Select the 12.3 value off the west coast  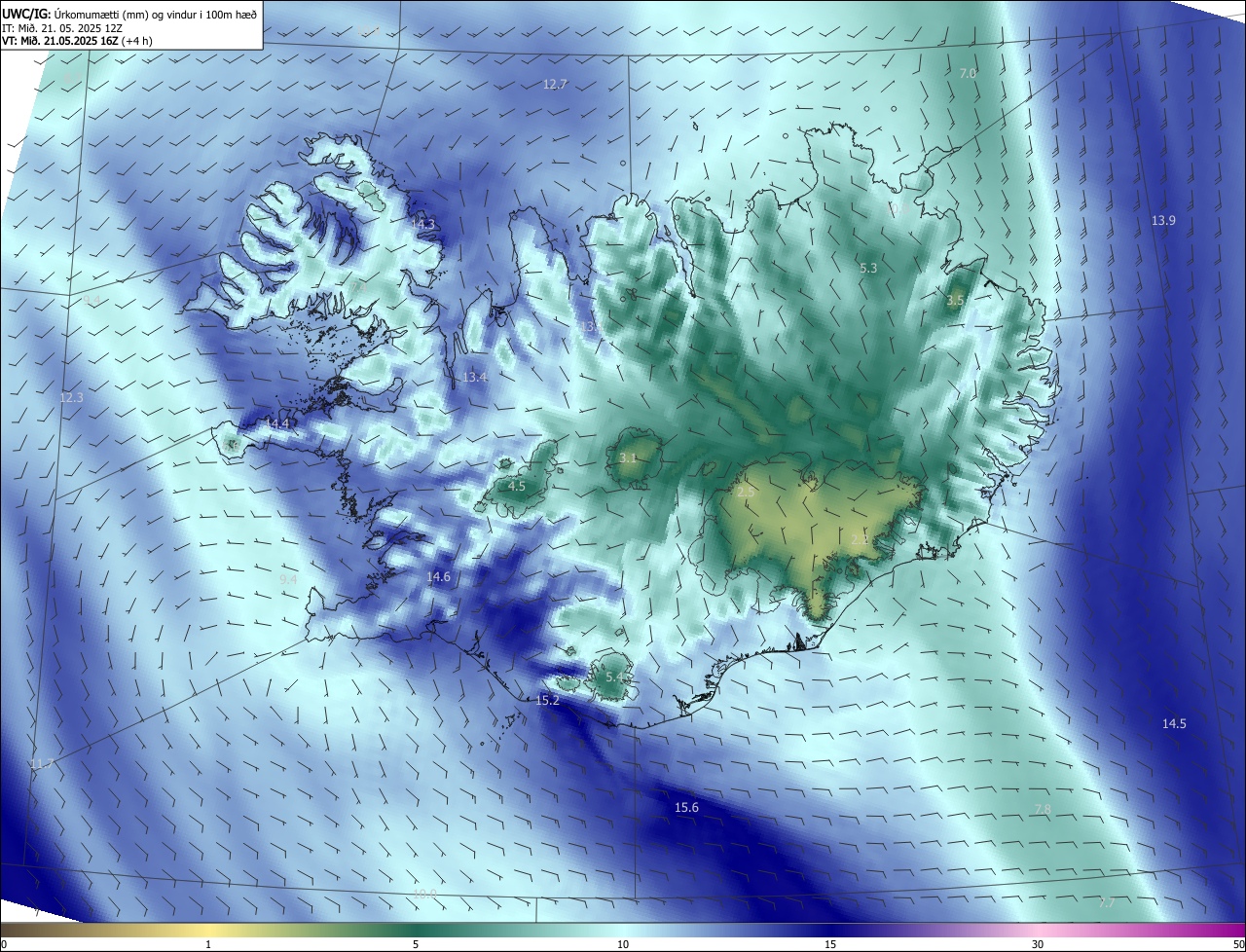click(71, 398)
